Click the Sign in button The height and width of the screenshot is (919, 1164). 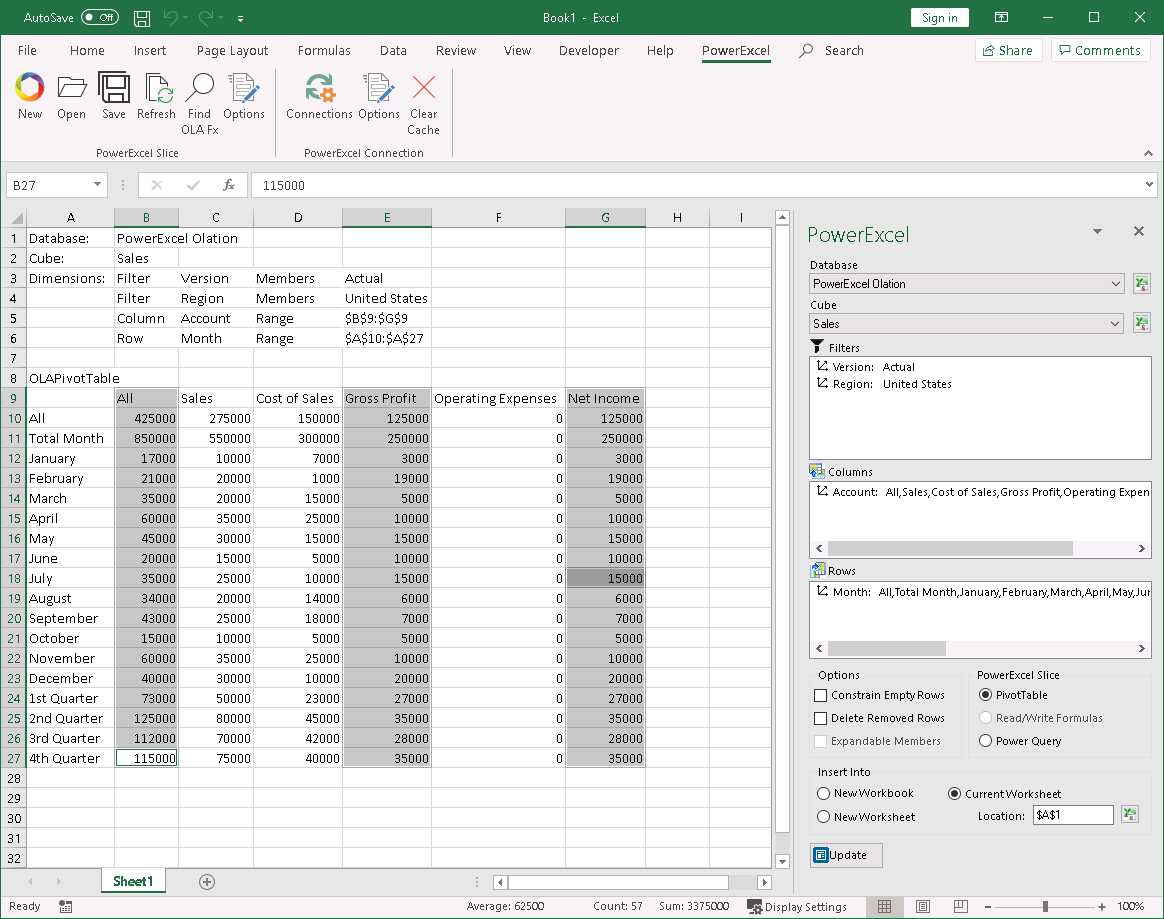[940, 18]
